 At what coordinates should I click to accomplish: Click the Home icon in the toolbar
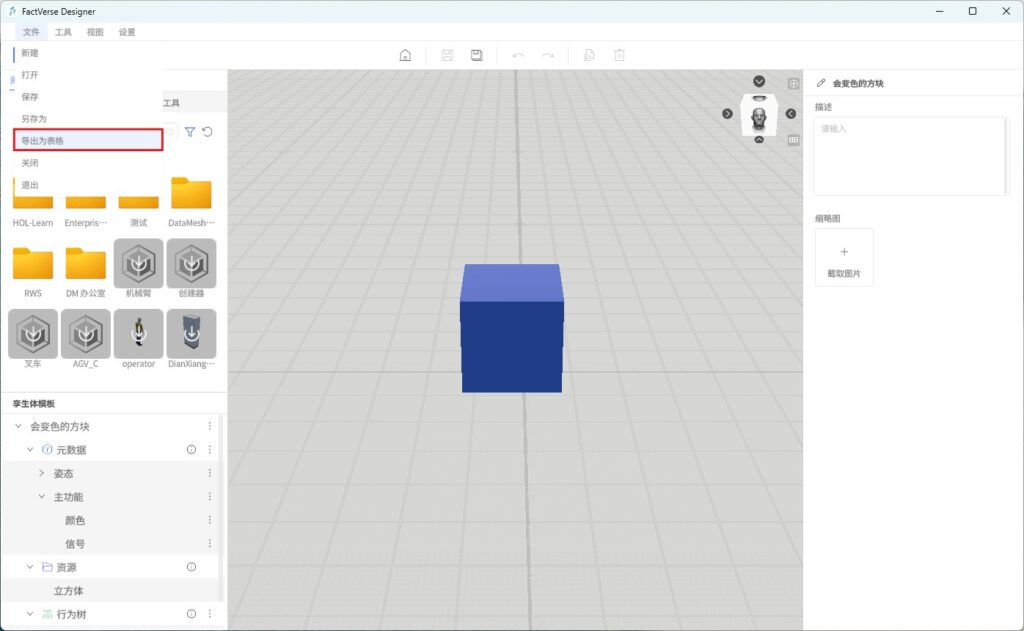[x=405, y=55]
